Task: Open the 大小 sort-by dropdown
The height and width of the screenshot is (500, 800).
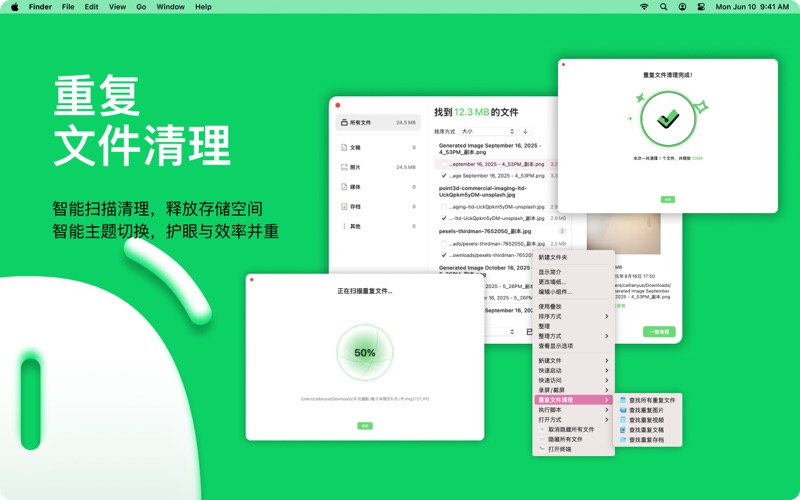Action: point(488,132)
